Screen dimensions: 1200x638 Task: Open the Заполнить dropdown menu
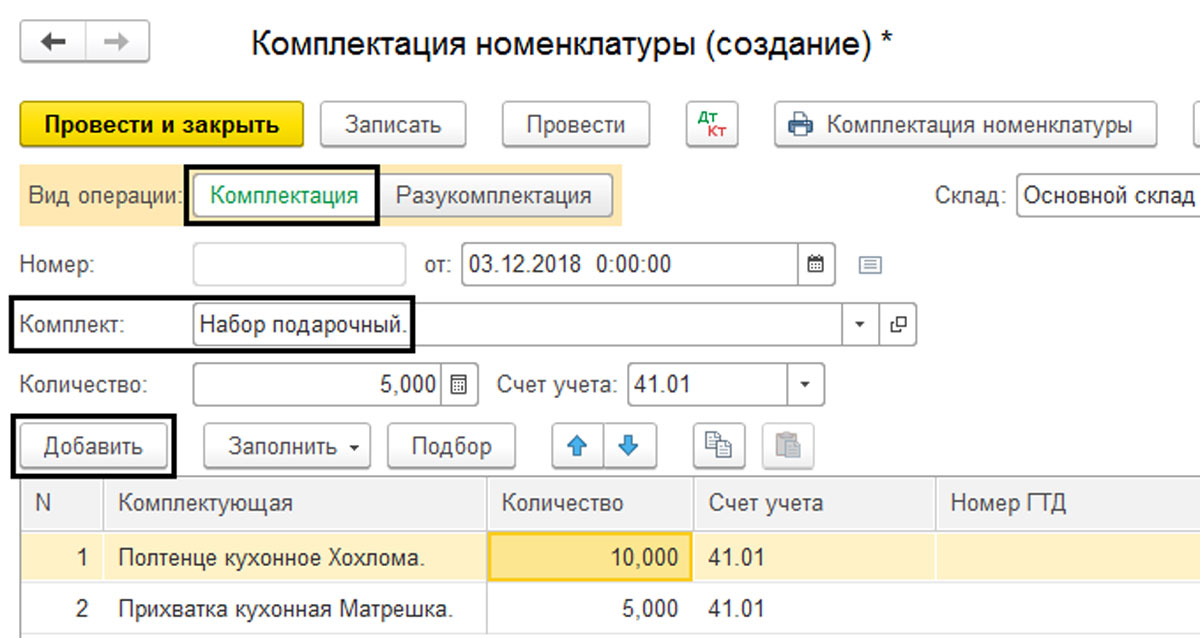tap(286, 446)
